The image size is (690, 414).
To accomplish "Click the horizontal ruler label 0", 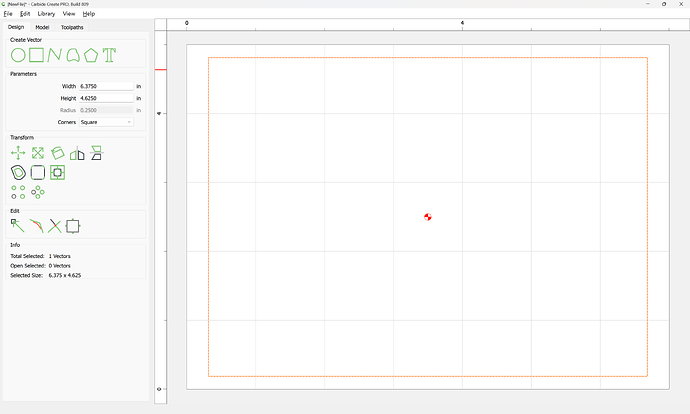I will click(187, 23).
